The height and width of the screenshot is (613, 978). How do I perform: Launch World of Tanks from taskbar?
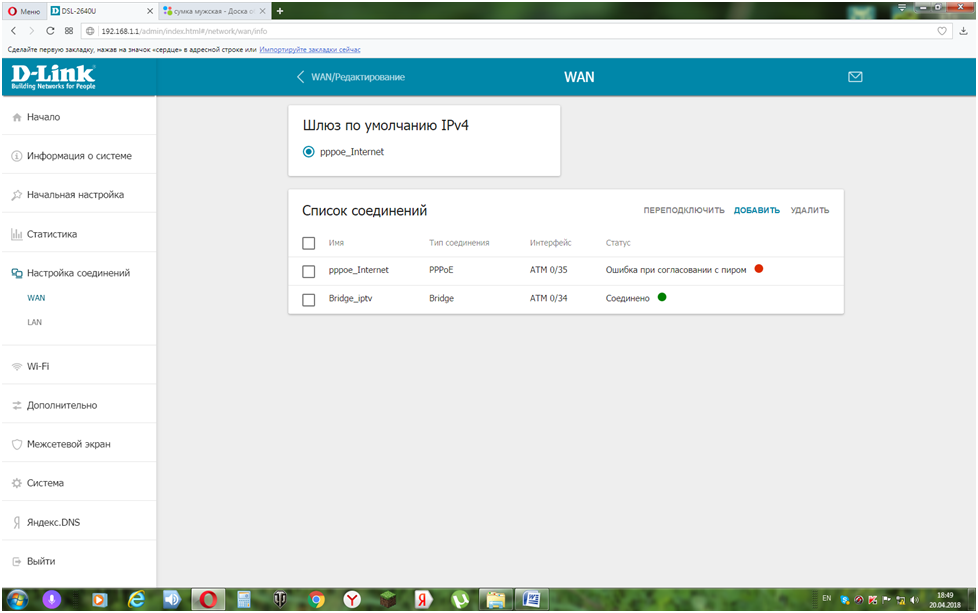tap(280, 599)
